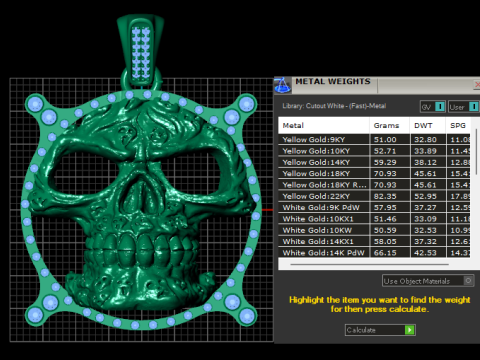Click the 52.95 DWT cell

428,196
